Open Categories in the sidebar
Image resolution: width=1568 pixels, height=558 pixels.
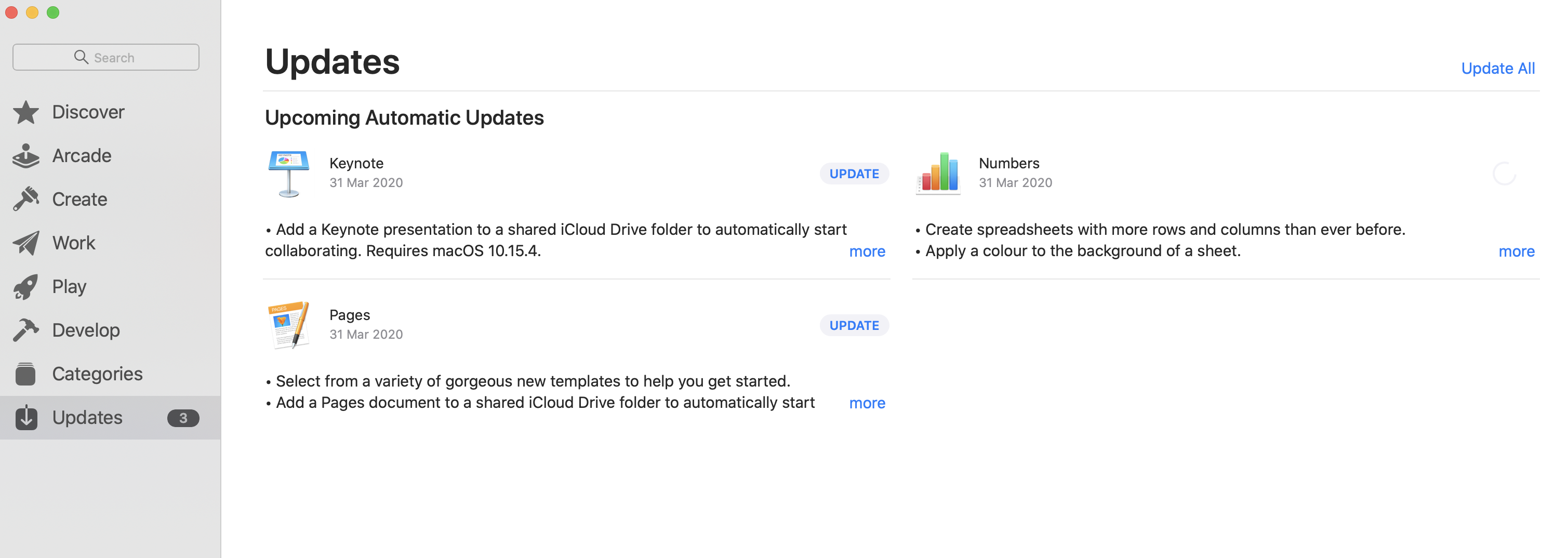(x=110, y=374)
